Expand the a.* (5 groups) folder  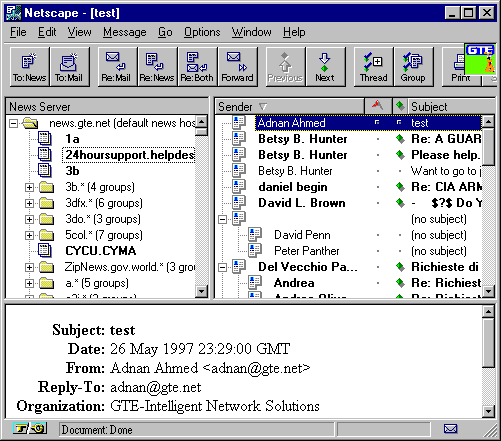coord(29,283)
